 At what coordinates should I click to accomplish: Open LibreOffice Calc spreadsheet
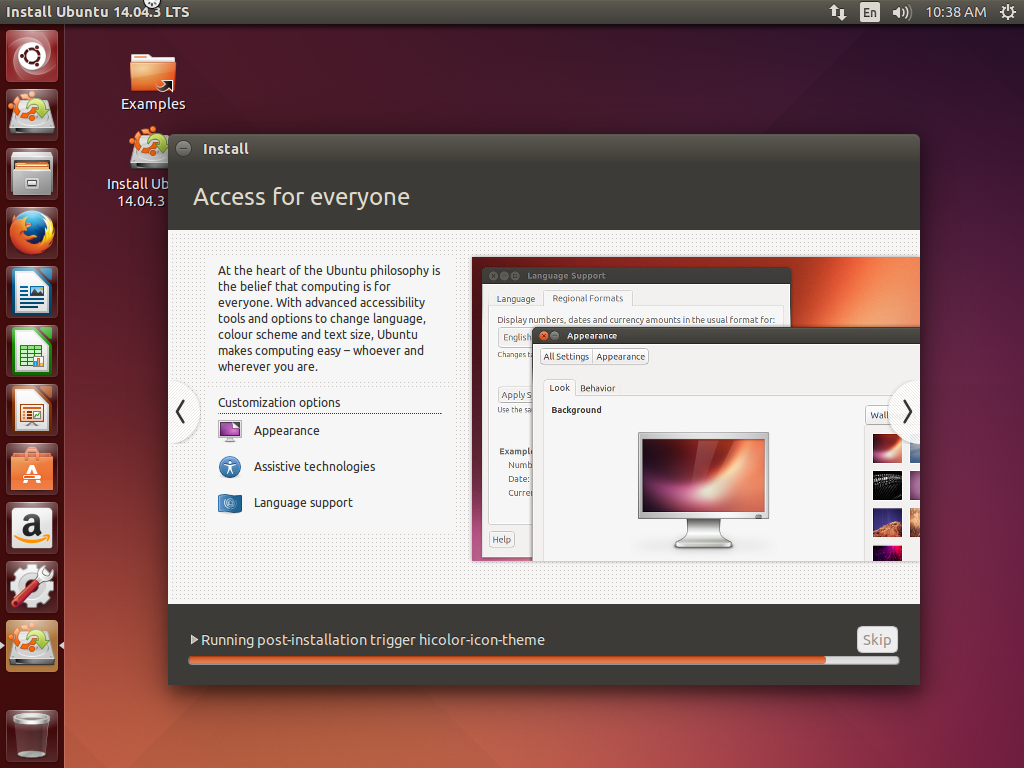[32, 351]
